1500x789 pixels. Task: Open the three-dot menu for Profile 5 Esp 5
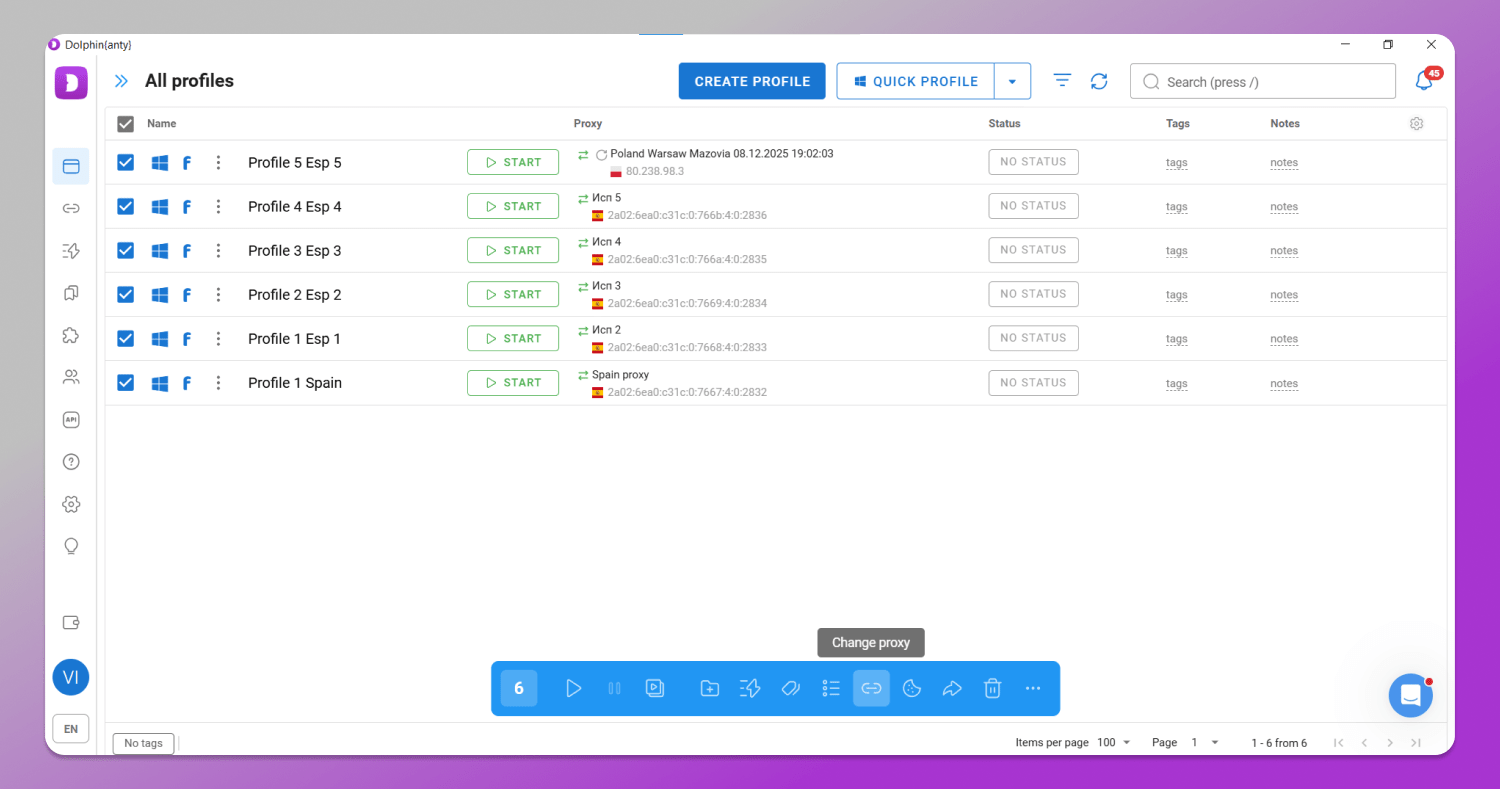tap(218, 162)
